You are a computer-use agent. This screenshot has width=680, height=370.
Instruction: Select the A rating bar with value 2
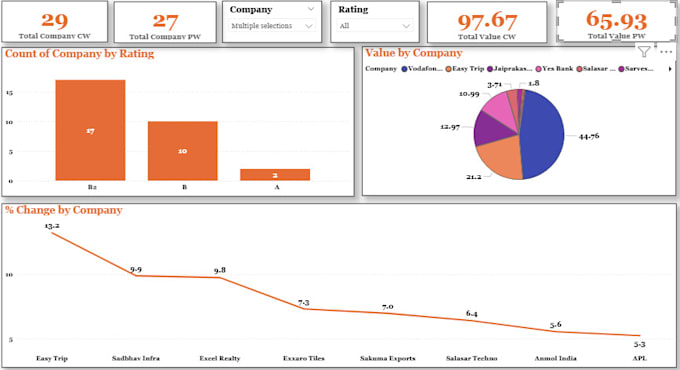(x=275, y=175)
